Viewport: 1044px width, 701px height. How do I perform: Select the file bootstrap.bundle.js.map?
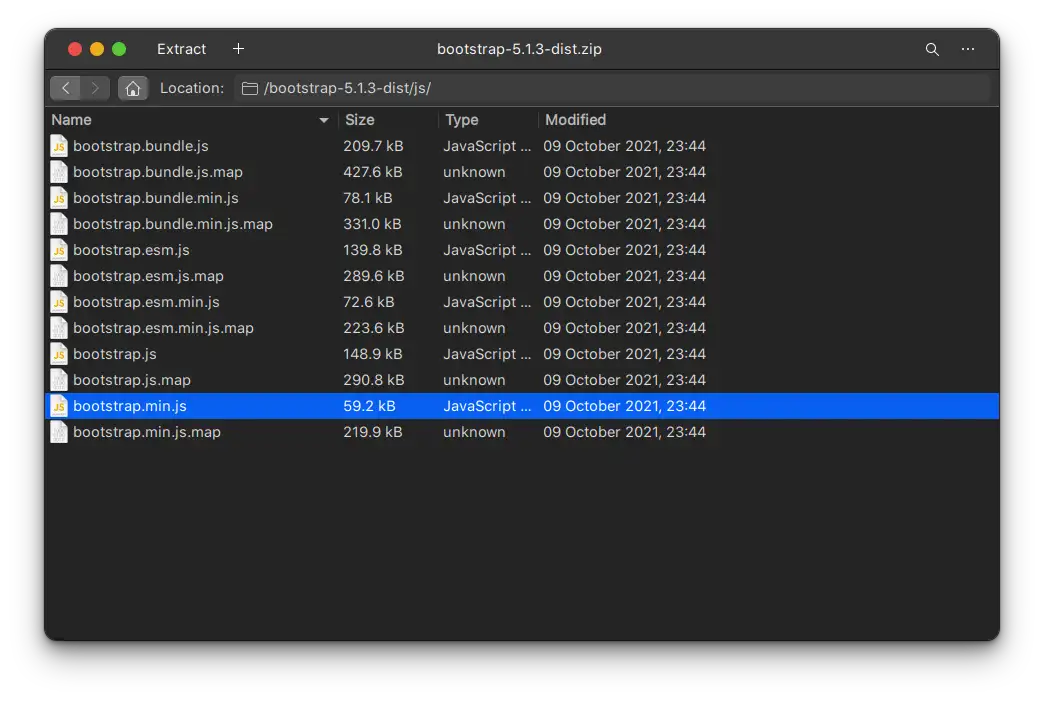[x=158, y=172]
